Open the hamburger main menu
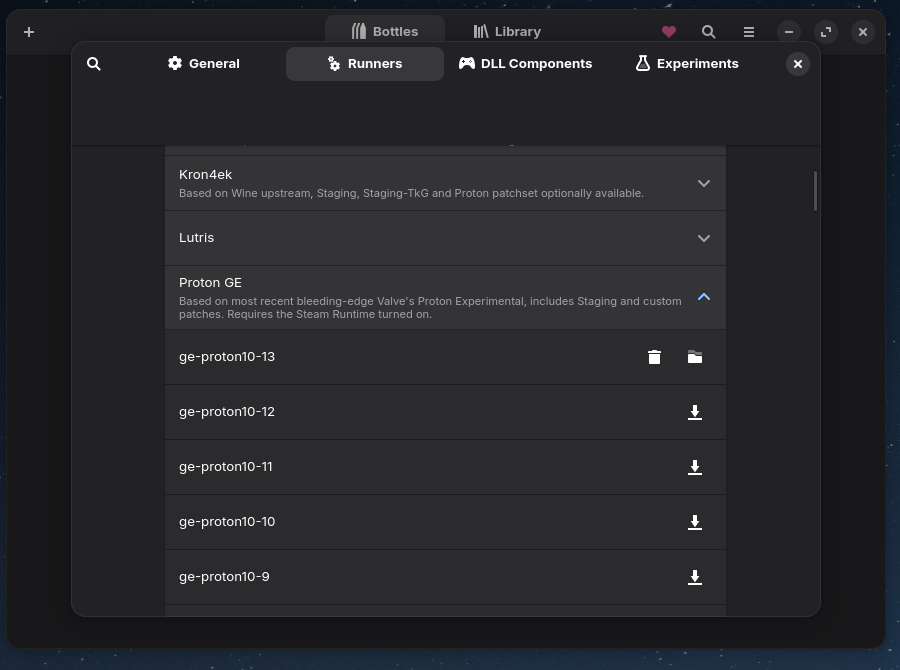The image size is (900, 670). click(749, 32)
